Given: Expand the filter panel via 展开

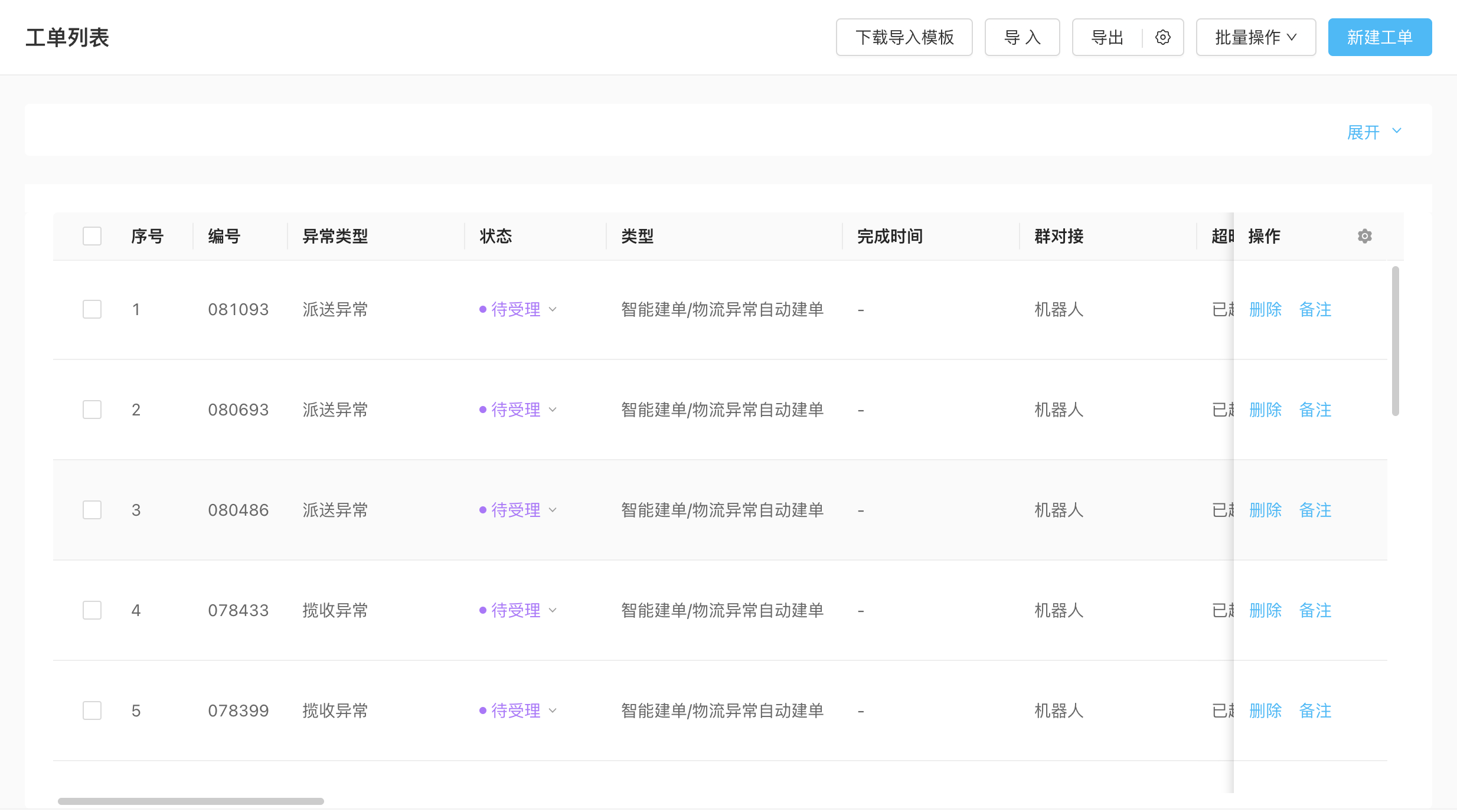Looking at the screenshot, I should click(x=1374, y=132).
